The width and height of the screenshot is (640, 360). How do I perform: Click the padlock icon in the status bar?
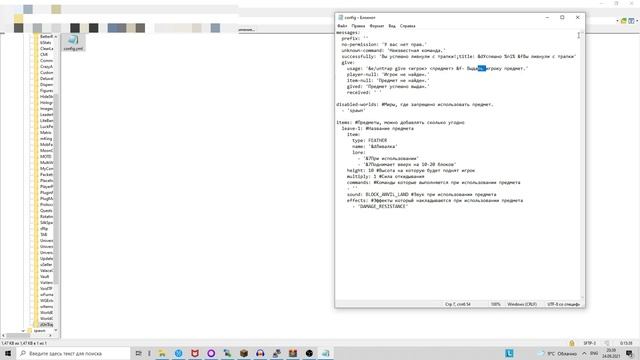coord(572,343)
